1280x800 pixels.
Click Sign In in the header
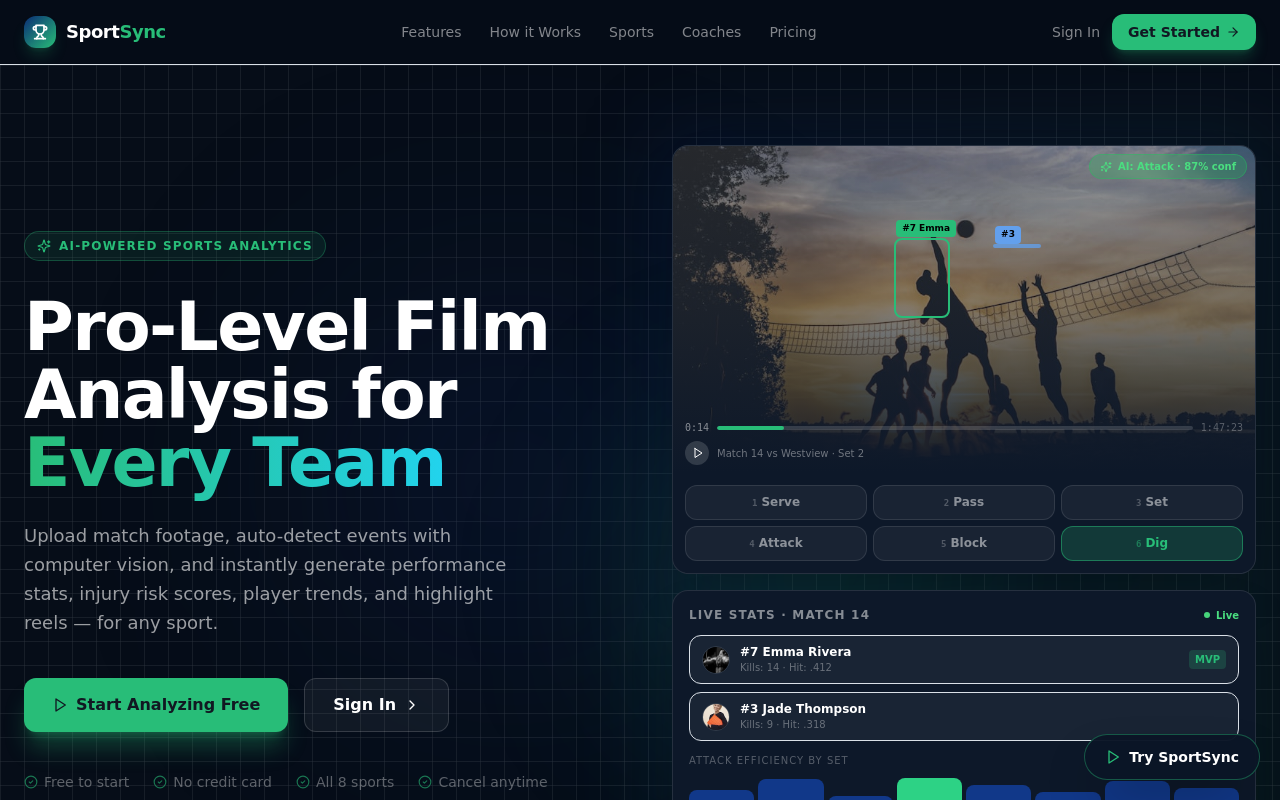point(1075,32)
